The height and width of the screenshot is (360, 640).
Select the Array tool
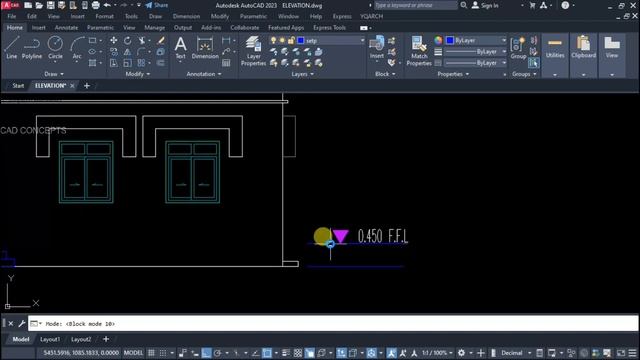point(142,63)
